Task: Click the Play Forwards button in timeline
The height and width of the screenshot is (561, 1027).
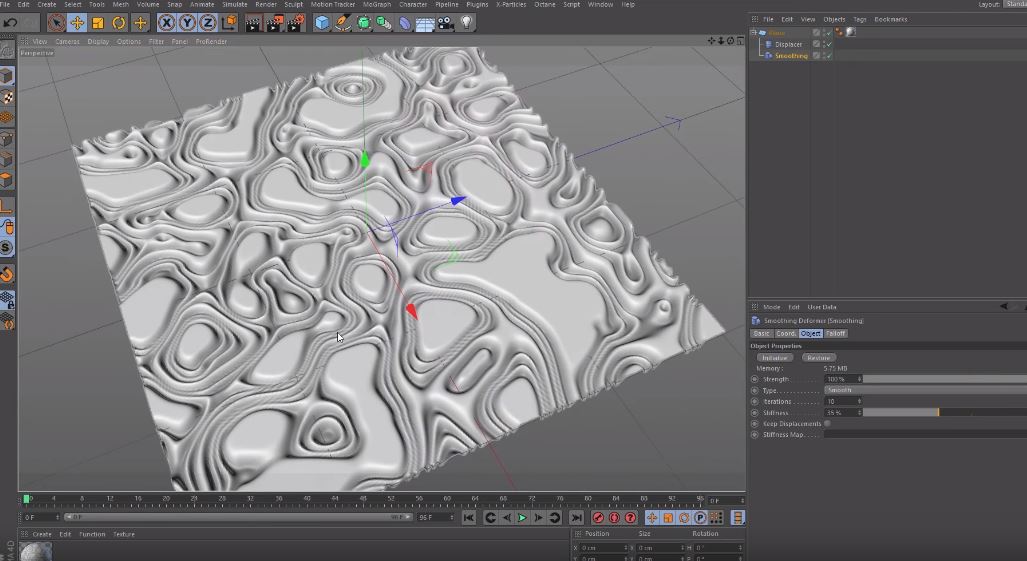Action: pos(522,518)
